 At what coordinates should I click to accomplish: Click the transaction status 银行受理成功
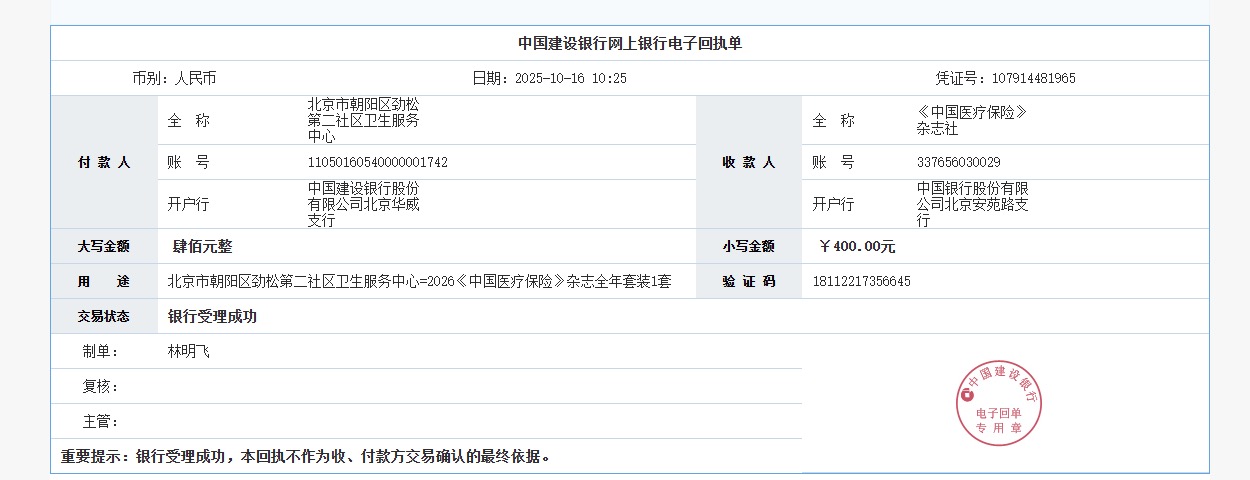click(212, 316)
